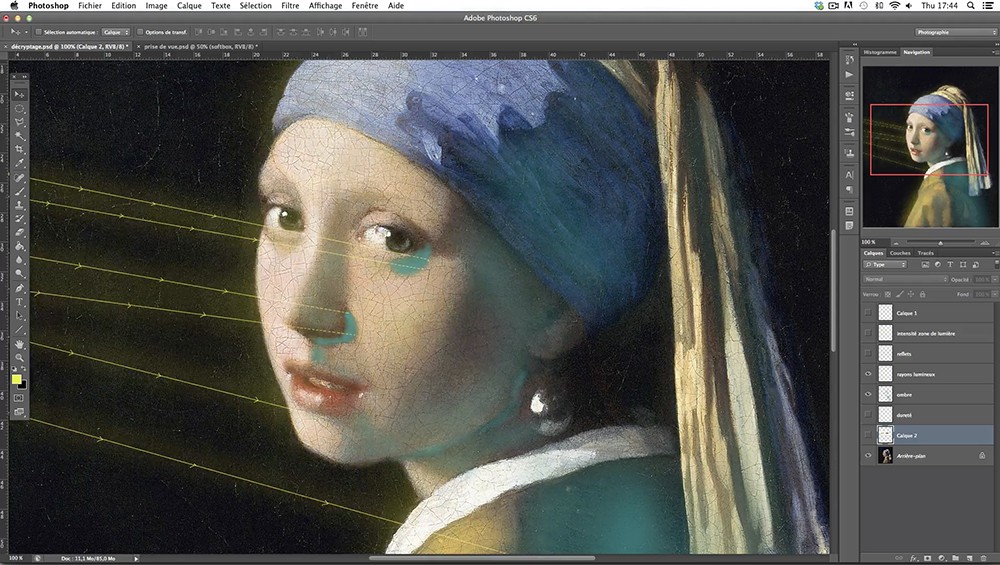Add adjustment layer via half-circle icon
The image size is (1000, 565).
942,558
